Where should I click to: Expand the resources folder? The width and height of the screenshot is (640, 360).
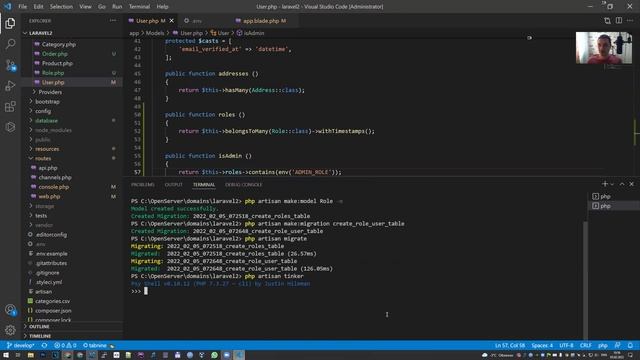tap(47, 149)
